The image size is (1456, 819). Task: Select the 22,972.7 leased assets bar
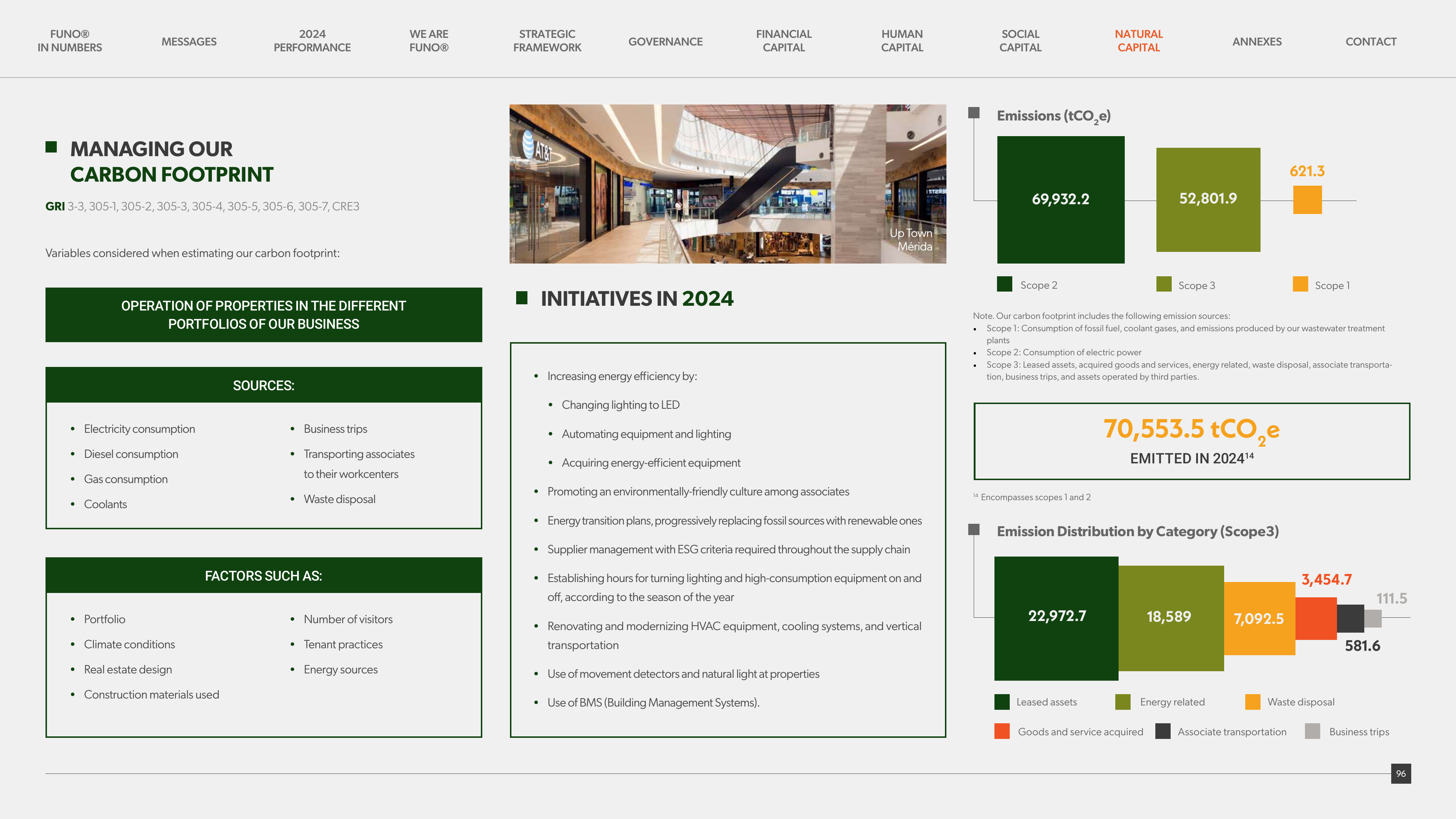coord(1056,618)
